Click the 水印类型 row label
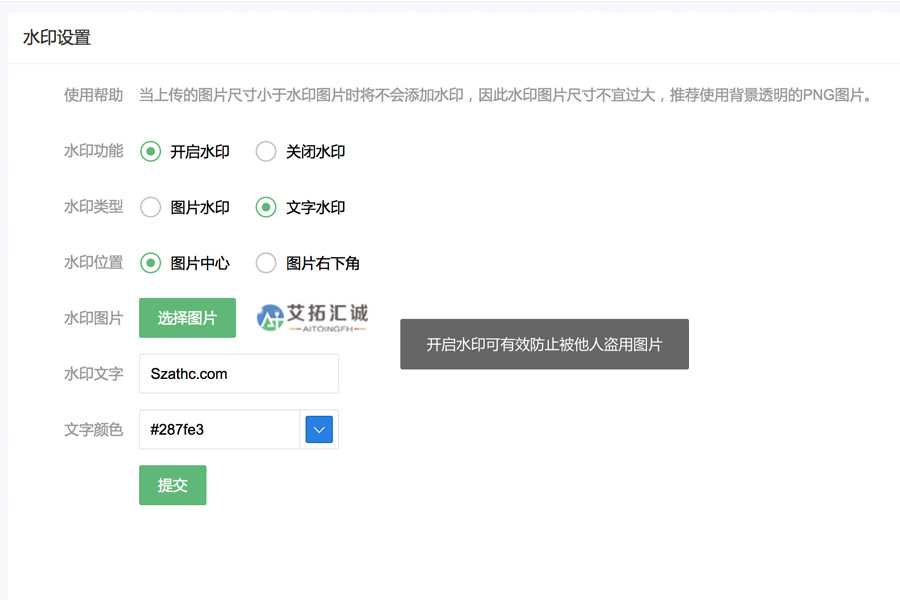Image resolution: width=900 pixels, height=600 pixels. pyautogui.click(x=92, y=207)
